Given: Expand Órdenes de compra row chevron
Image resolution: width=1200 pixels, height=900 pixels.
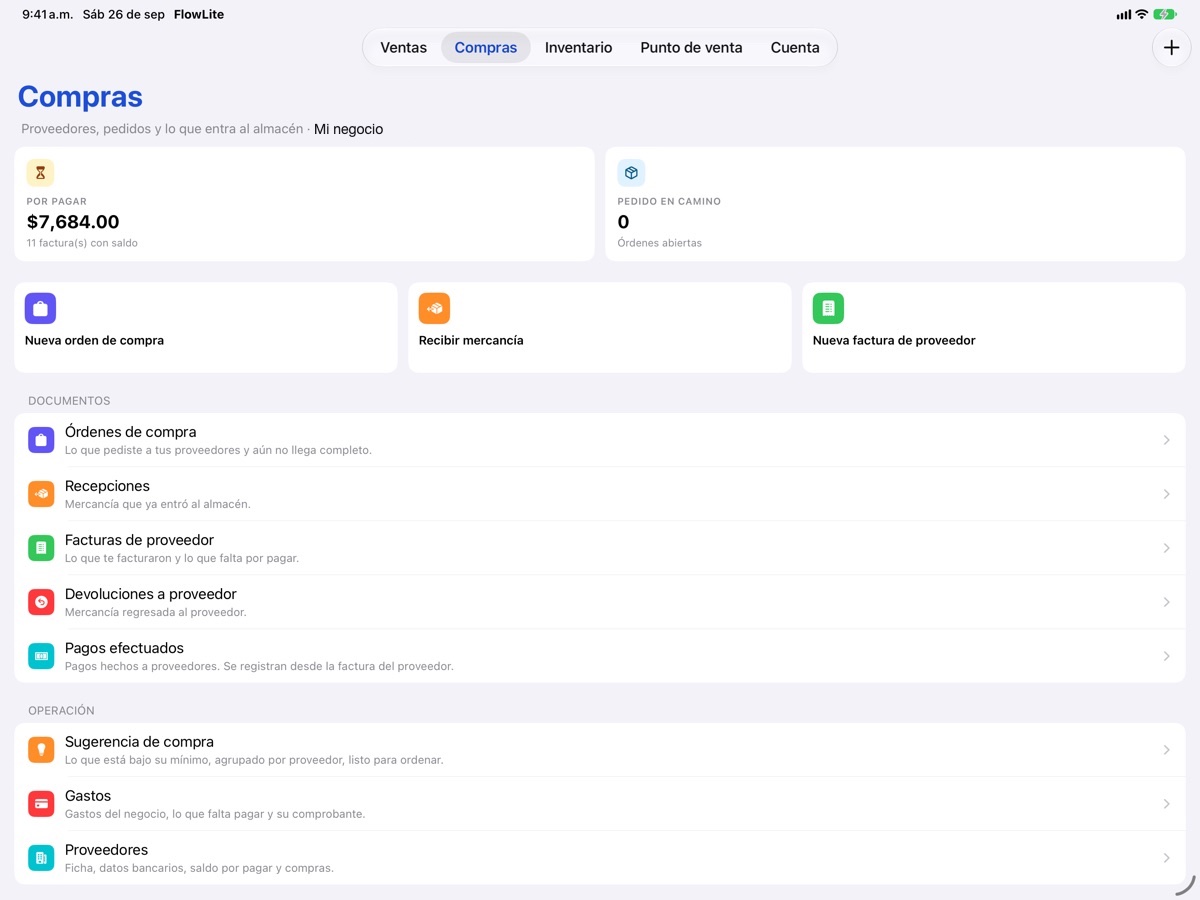Looking at the screenshot, I should pos(1166,440).
